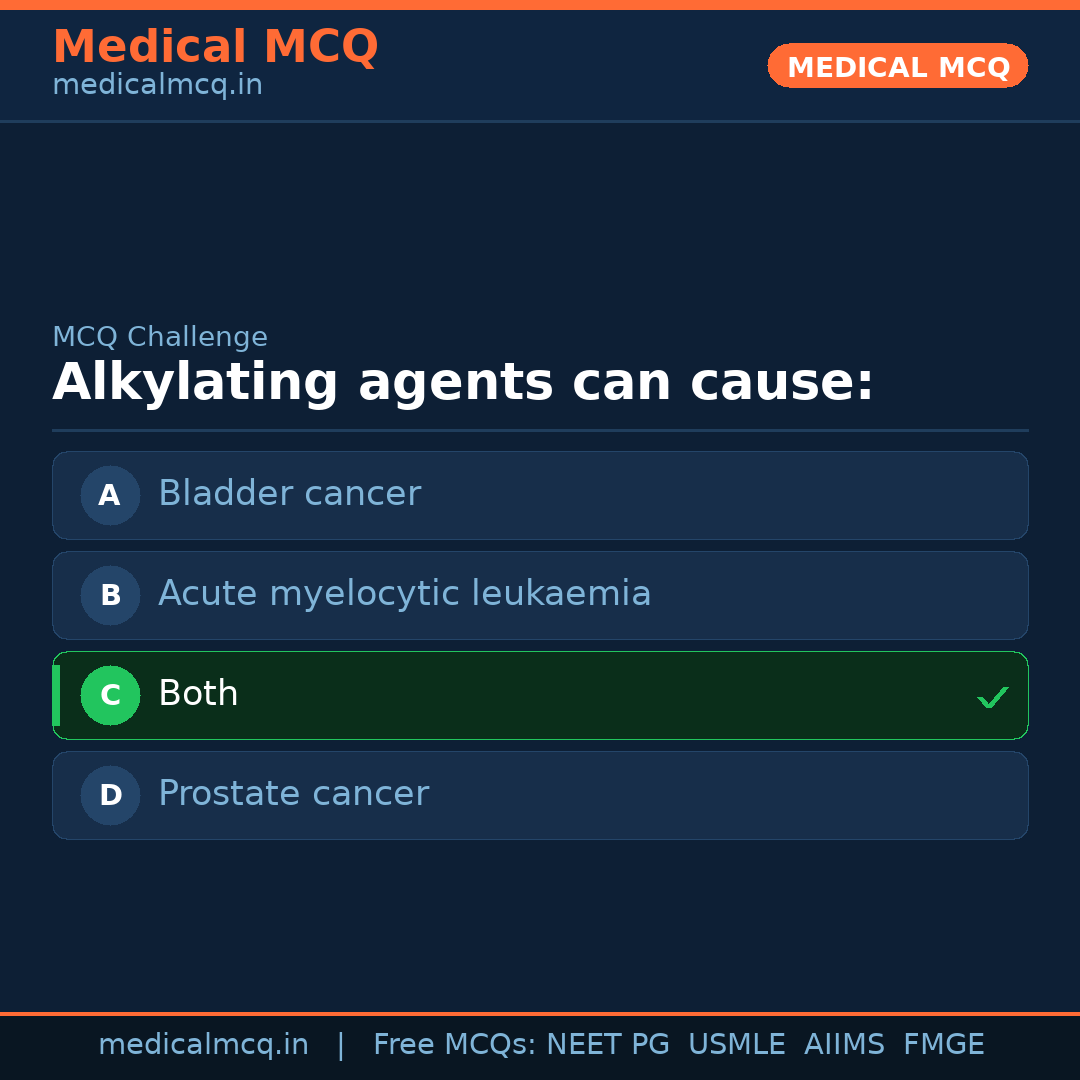Click the large orange "Medical MCQ" title
Screen dimensions: 1080x1080
coord(215,47)
